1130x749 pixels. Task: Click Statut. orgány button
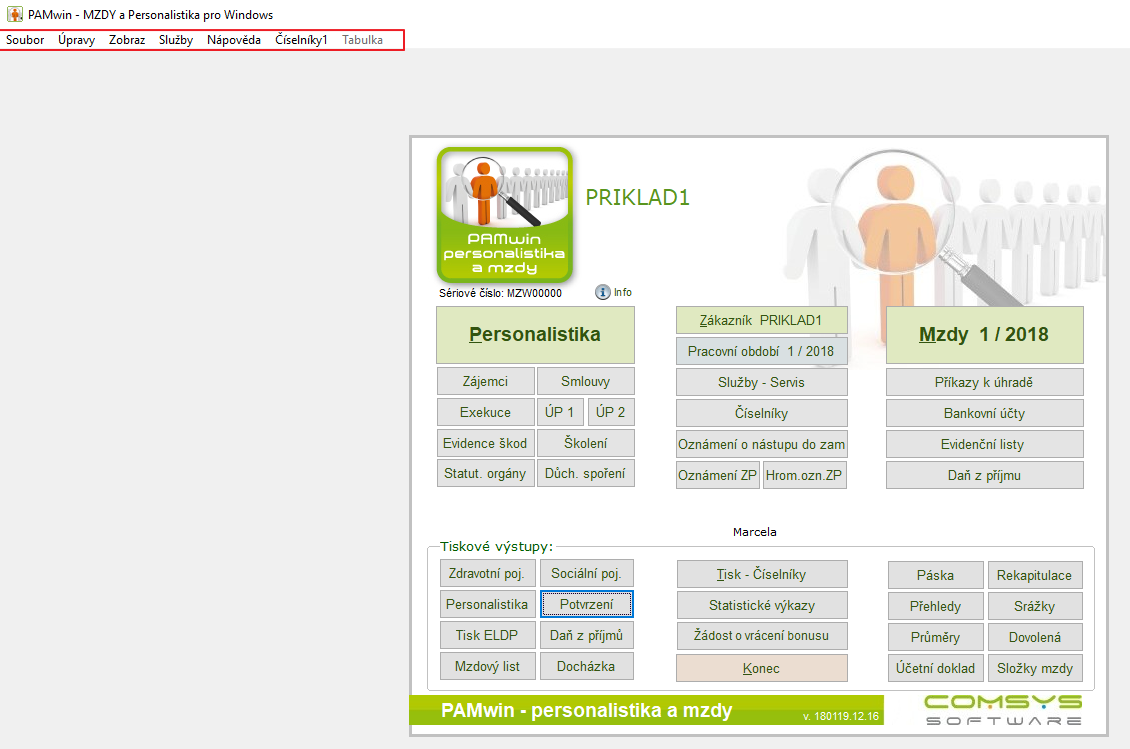tap(486, 474)
